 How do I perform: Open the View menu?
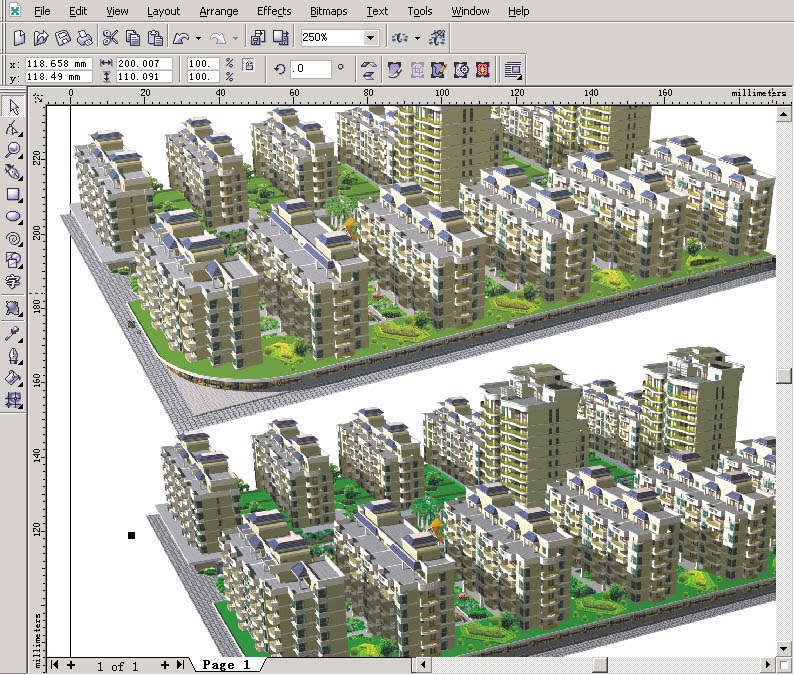click(x=117, y=11)
